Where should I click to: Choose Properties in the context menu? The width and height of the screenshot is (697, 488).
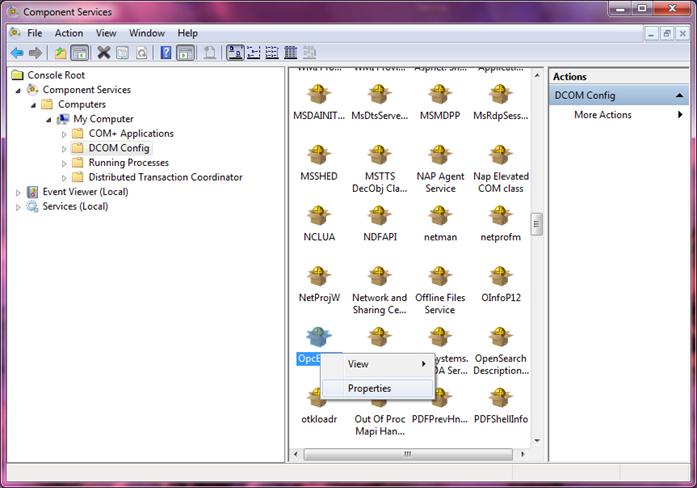coord(377,388)
